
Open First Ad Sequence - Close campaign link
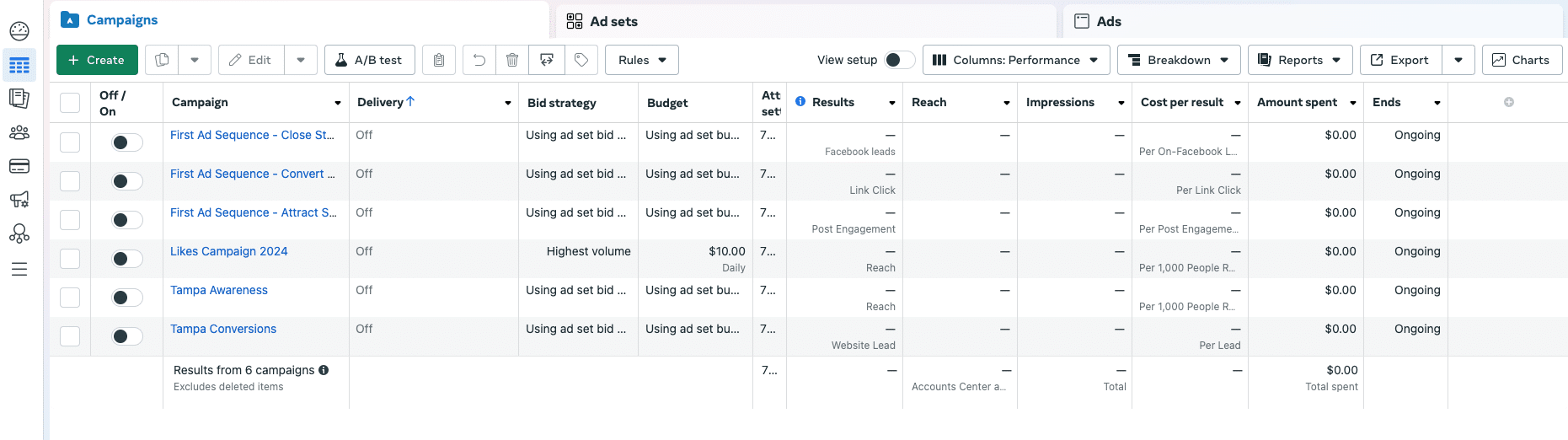252,135
